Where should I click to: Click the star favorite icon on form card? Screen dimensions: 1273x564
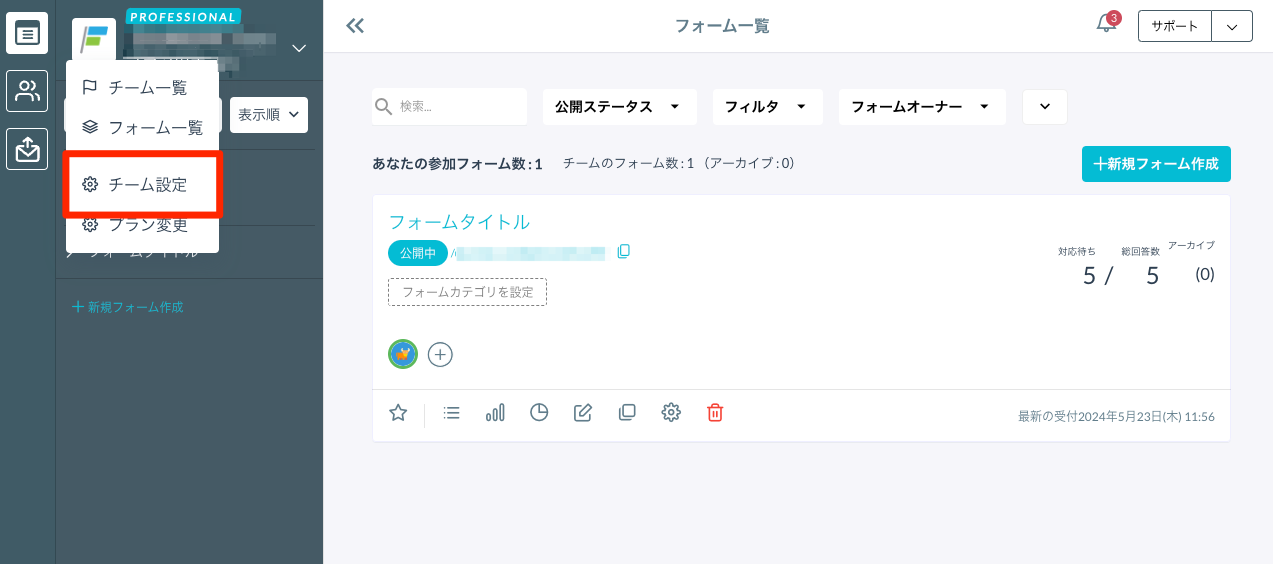coord(398,413)
